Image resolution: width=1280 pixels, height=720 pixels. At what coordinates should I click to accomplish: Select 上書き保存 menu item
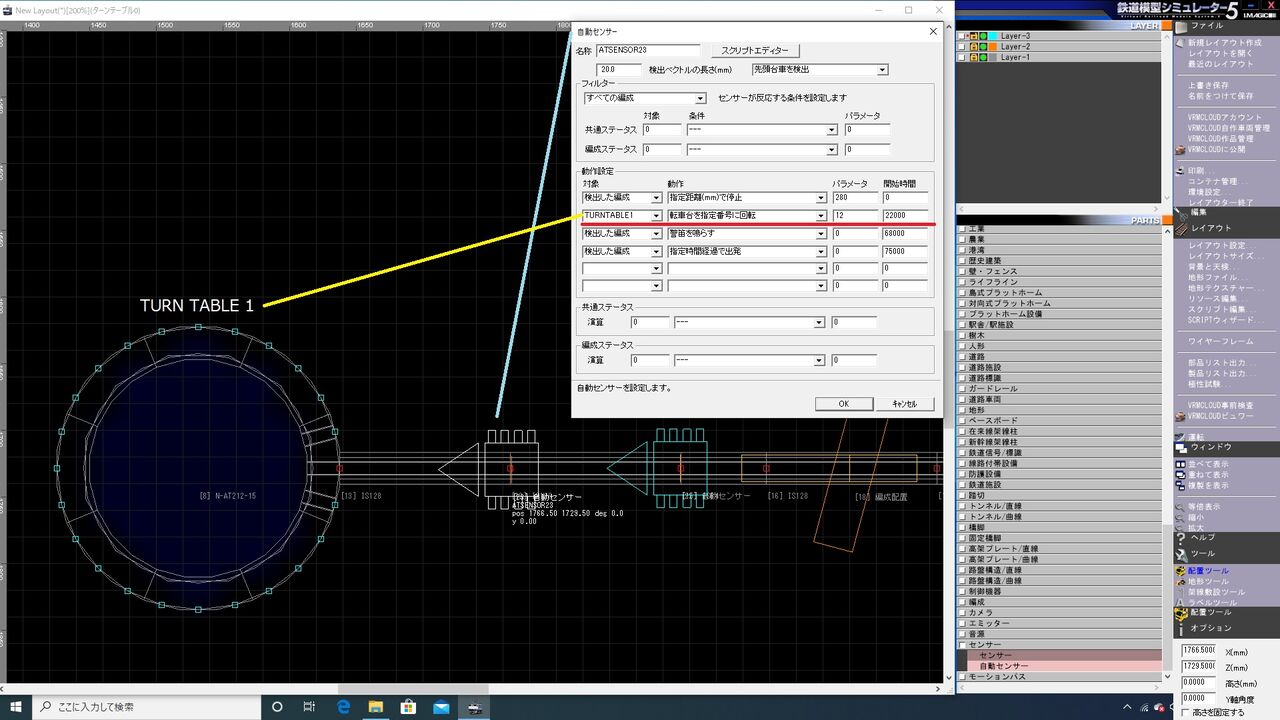click(x=1208, y=85)
